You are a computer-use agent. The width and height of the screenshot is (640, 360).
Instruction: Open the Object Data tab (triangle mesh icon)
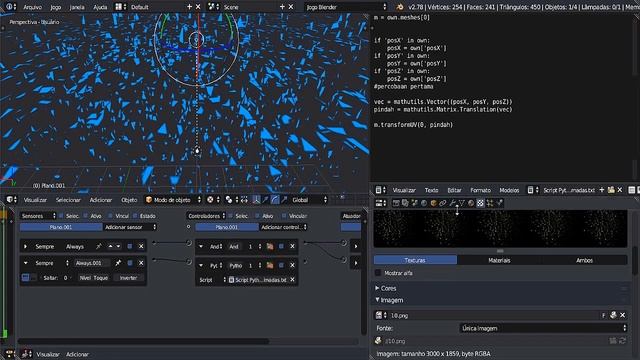coord(462,203)
